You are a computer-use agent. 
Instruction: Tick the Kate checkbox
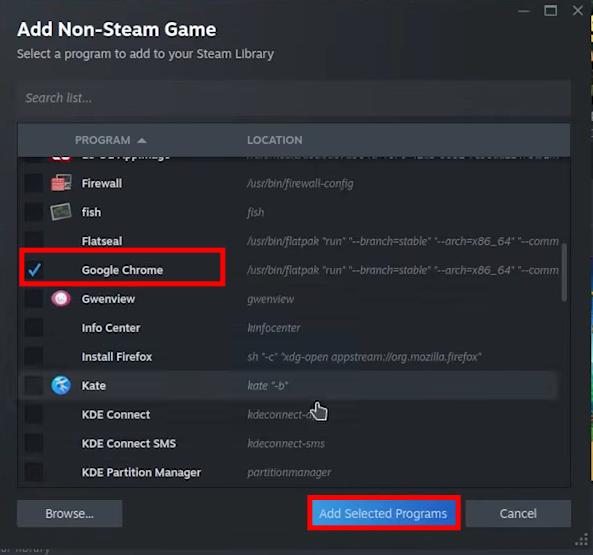[34, 386]
